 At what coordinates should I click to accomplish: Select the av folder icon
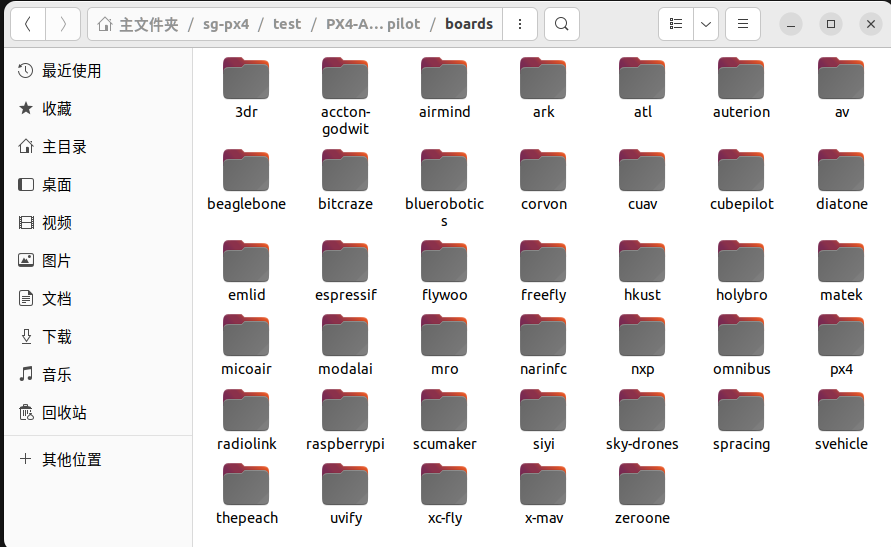tap(841, 78)
